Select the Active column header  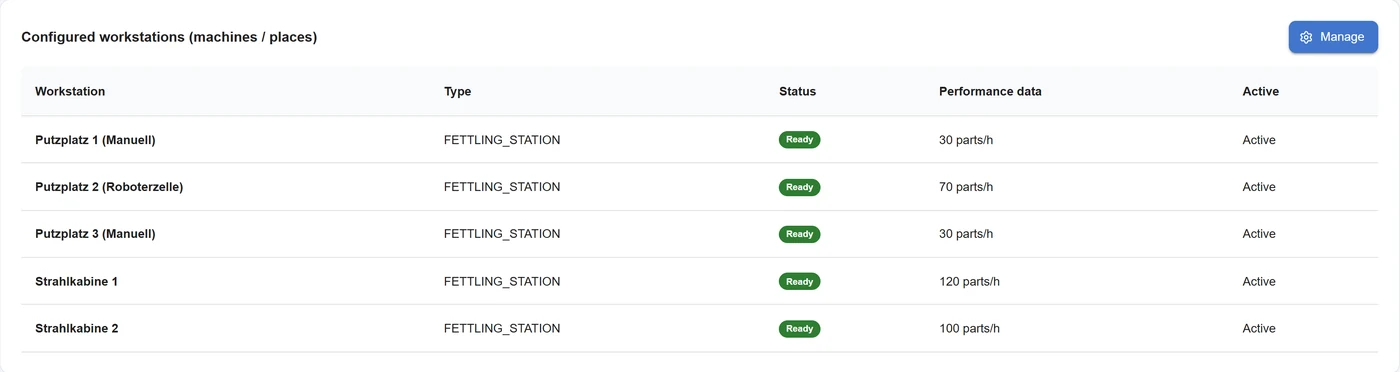click(1260, 91)
